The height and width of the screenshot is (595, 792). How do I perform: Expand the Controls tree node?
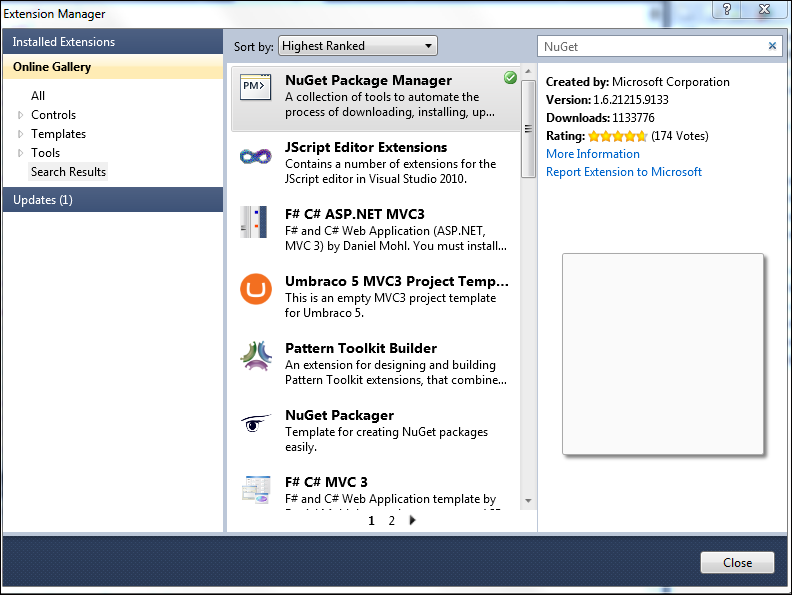coord(21,115)
